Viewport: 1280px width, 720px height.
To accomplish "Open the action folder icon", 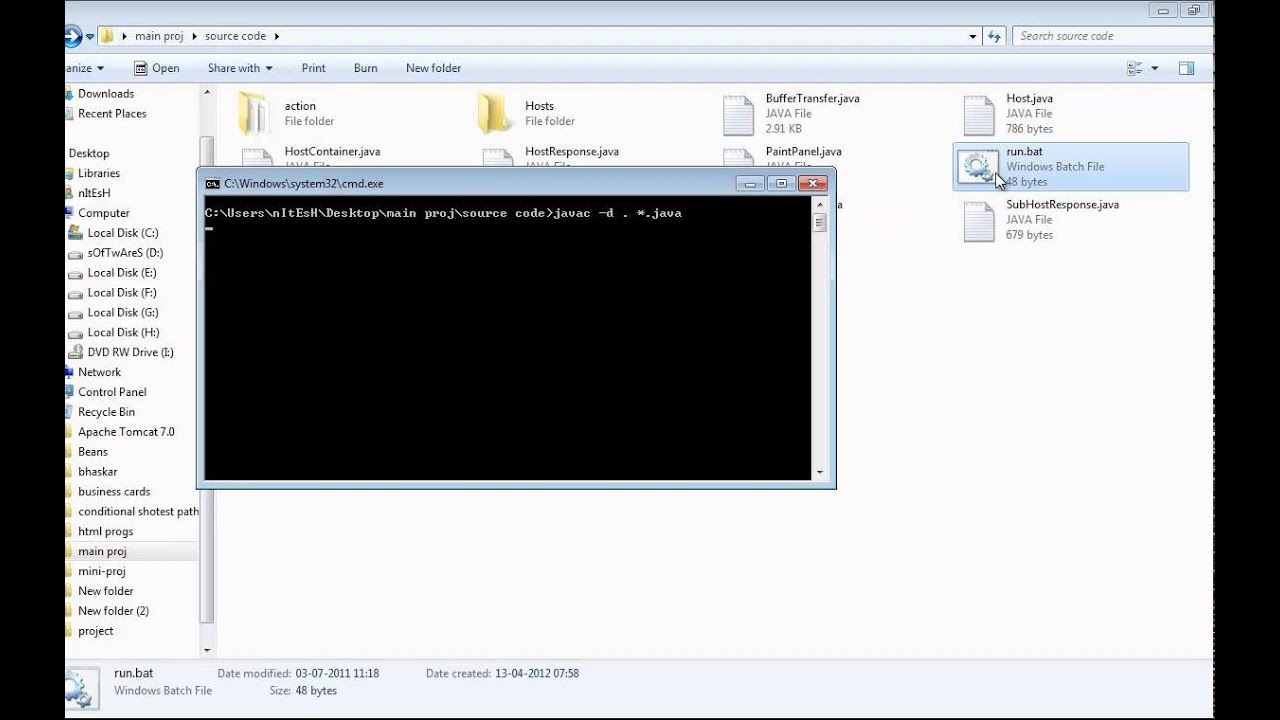I will click(x=254, y=113).
